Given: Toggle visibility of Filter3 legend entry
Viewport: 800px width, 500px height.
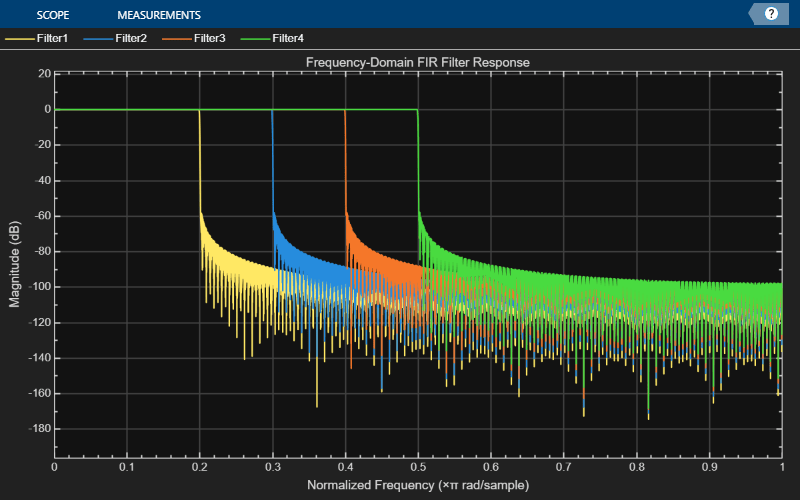Looking at the screenshot, I should (x=193, y=38).
